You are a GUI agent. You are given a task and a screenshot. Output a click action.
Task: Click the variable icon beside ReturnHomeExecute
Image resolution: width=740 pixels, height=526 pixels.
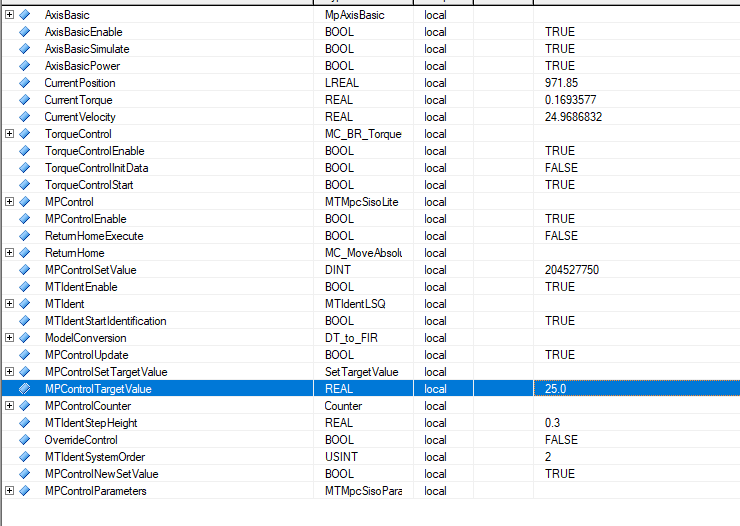click(25, 235)
